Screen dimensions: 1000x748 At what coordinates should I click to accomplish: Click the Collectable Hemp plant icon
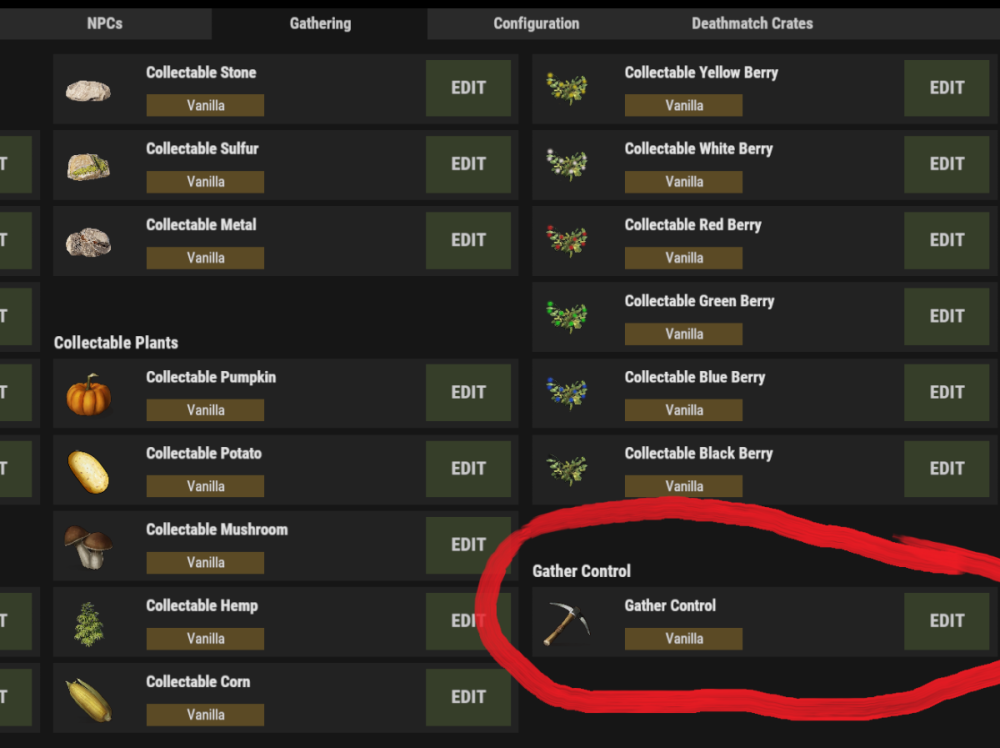coord(88,623)
